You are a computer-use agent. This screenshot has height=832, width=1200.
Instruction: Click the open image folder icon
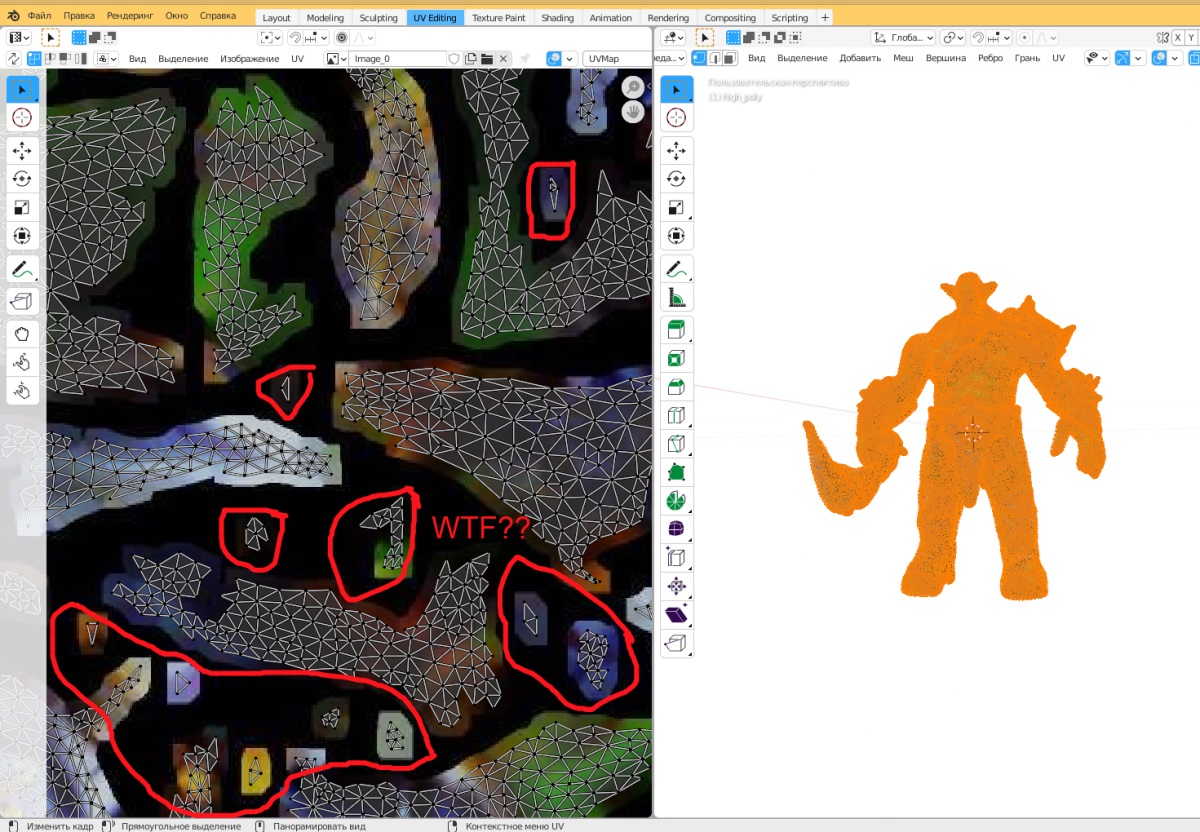pos(486,59)
